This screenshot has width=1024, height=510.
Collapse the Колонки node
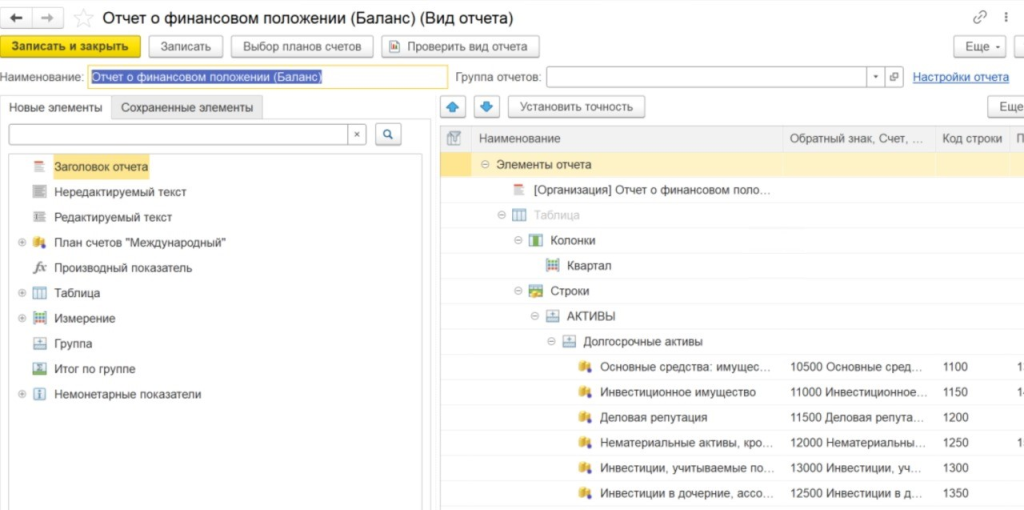518,240
